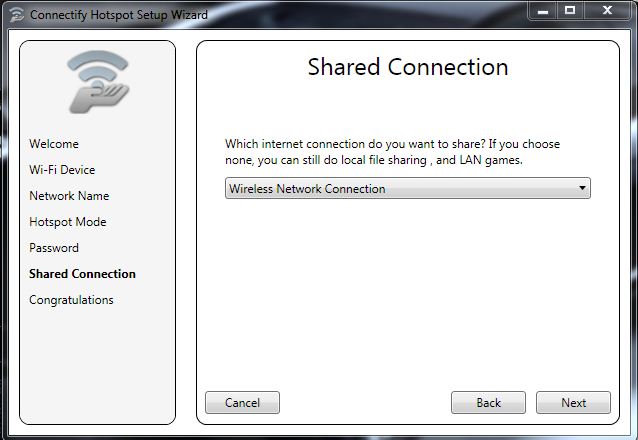The image size is (638, 440).
Task: Select the Wi-Fi Device step
Action: pyautogui.click(x=62, y=170)
